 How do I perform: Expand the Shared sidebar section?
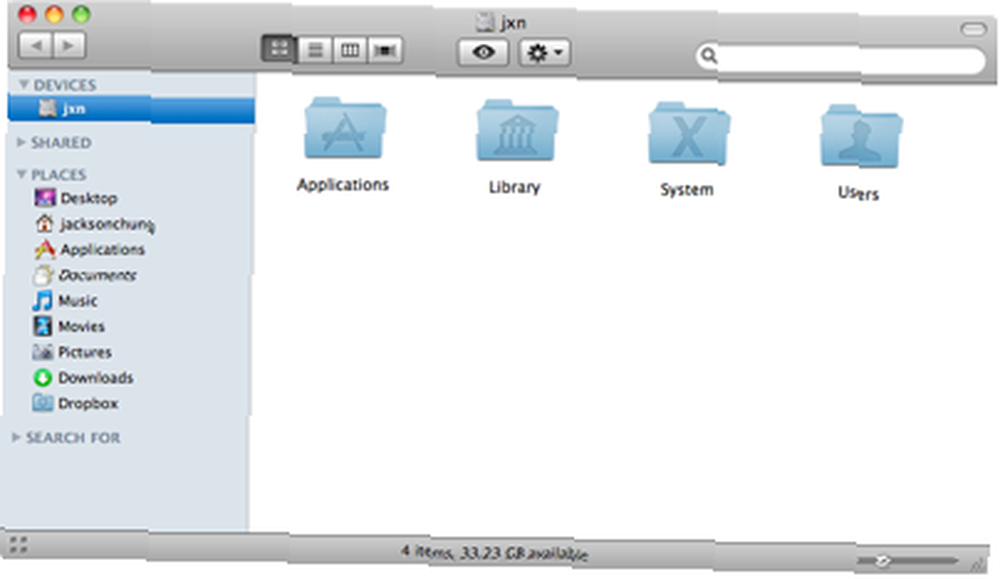point(21,142)
